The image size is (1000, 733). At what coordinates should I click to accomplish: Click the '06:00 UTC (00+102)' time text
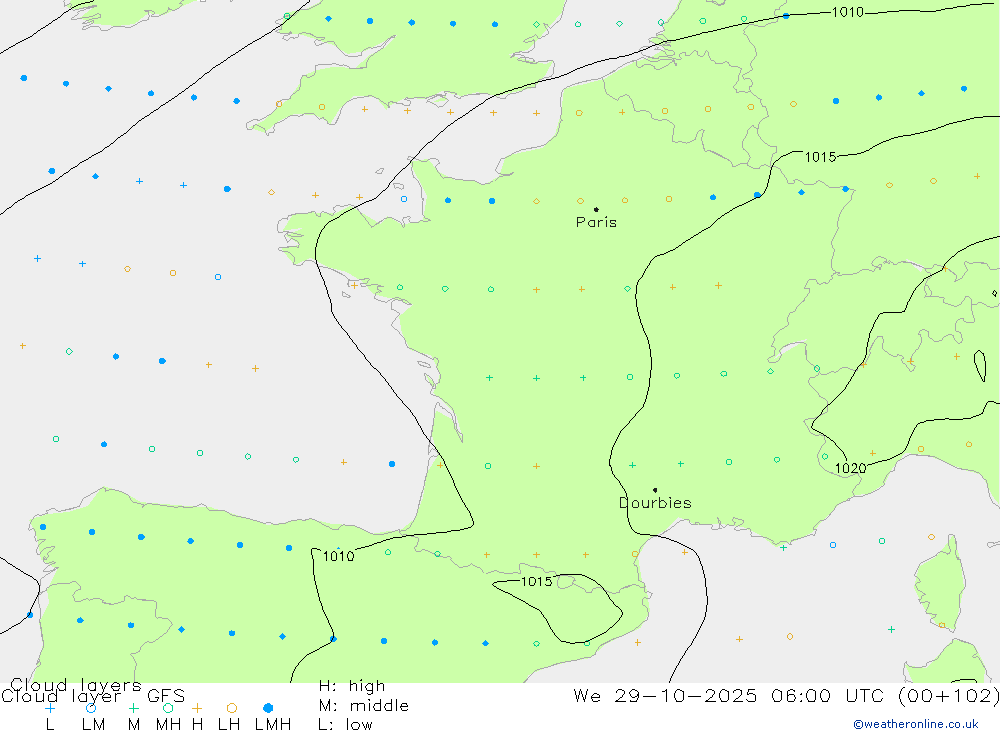[885, 695]
